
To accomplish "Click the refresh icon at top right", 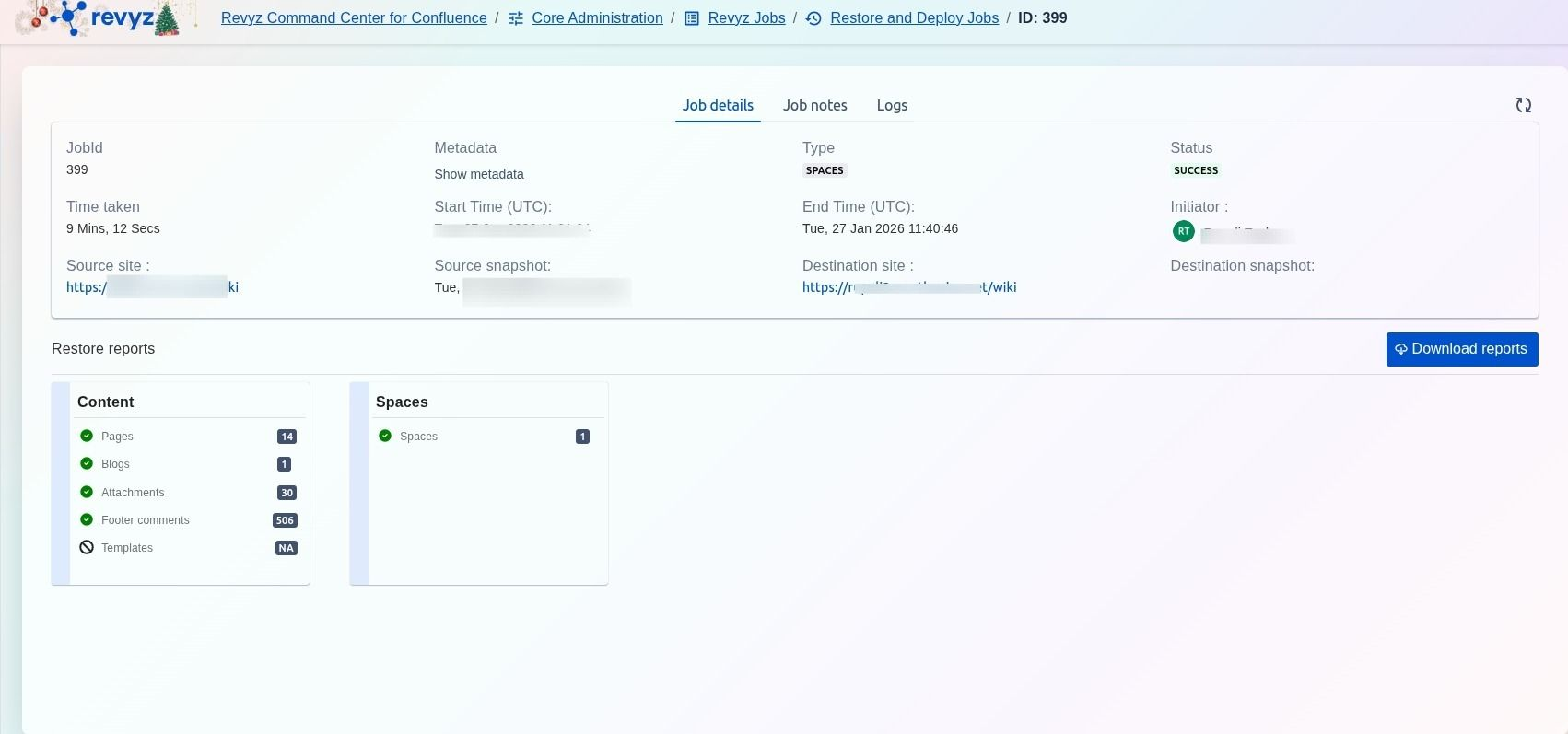I will (1523, 106).
